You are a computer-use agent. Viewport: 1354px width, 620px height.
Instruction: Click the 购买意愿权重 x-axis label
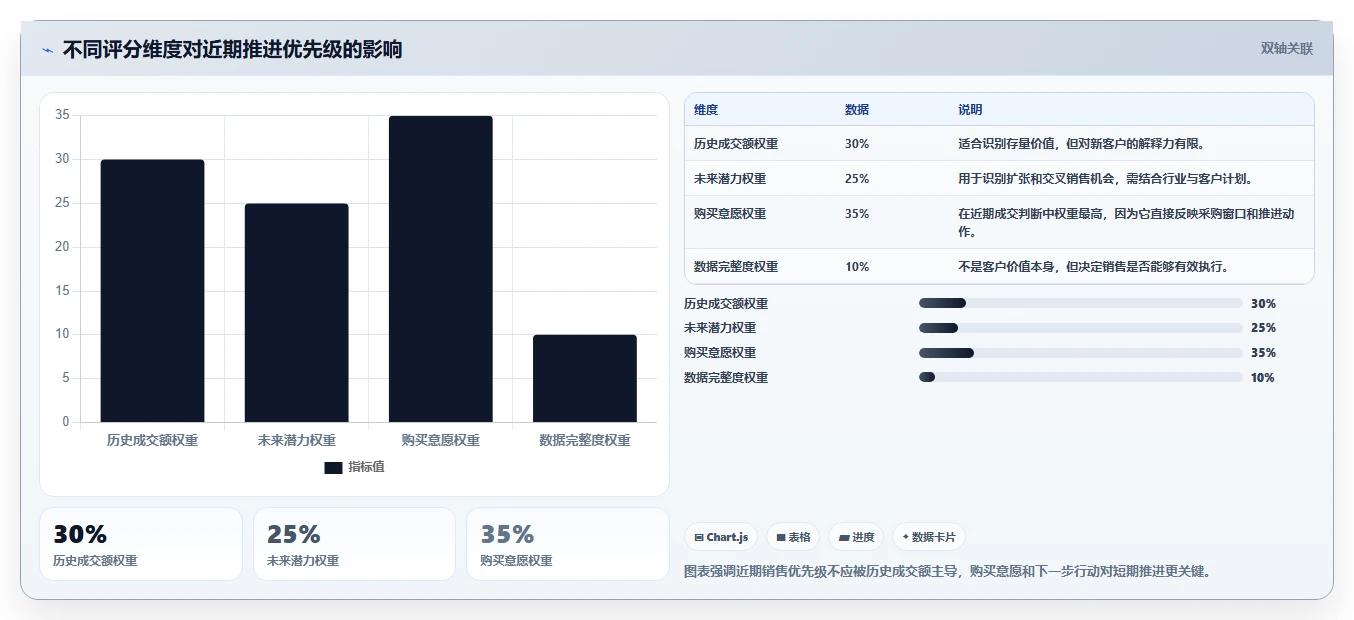440,440
